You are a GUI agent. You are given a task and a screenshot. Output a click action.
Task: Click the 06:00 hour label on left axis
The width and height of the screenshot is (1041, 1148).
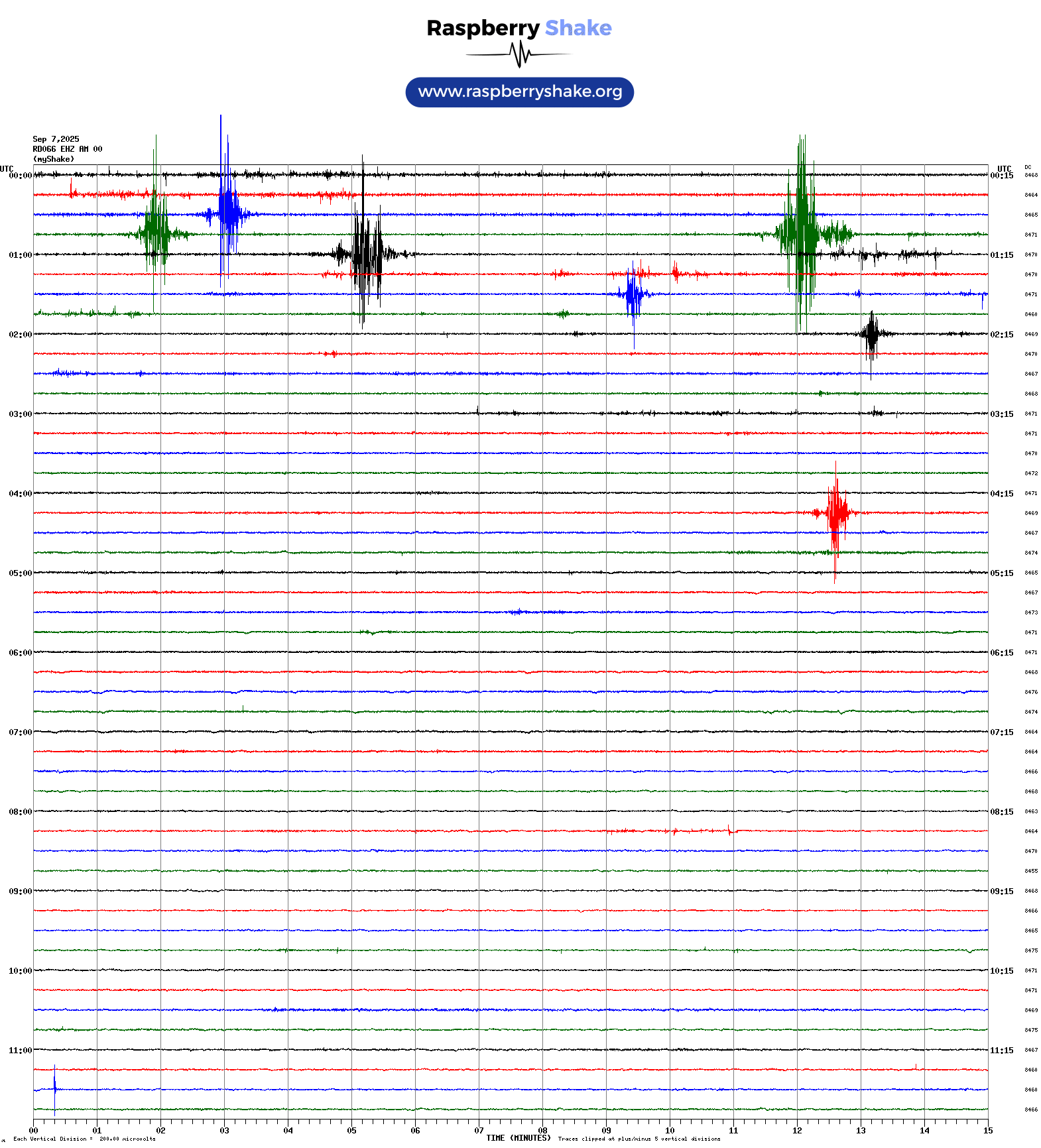pos(20,653)
